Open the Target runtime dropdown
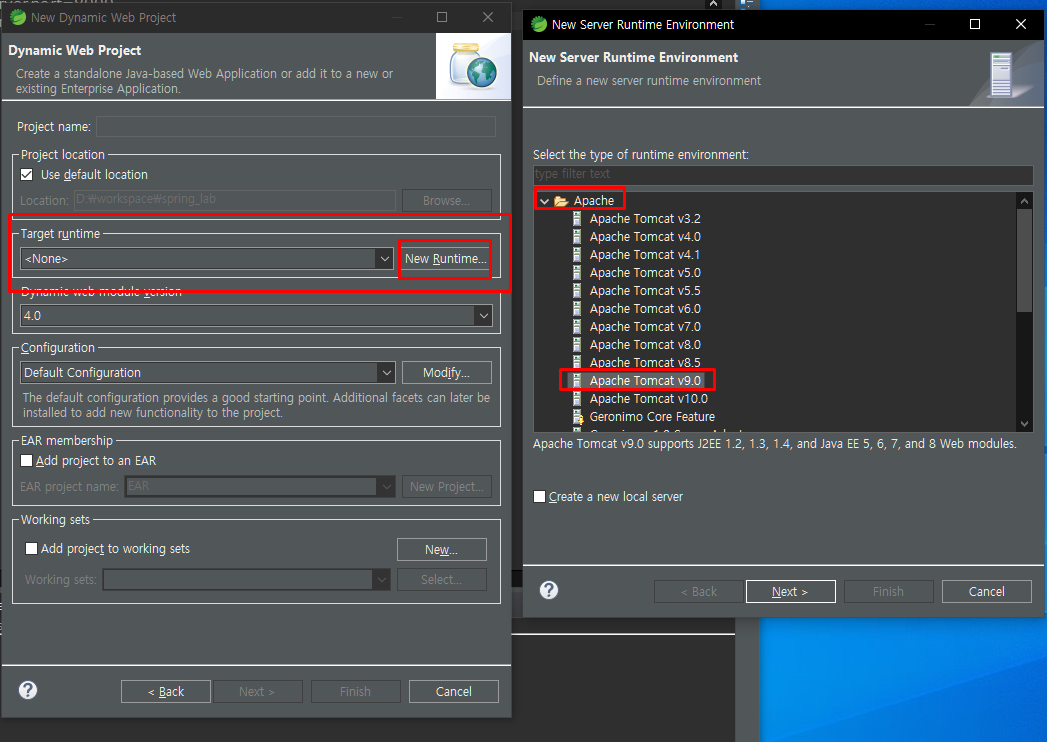 [384, 258]
